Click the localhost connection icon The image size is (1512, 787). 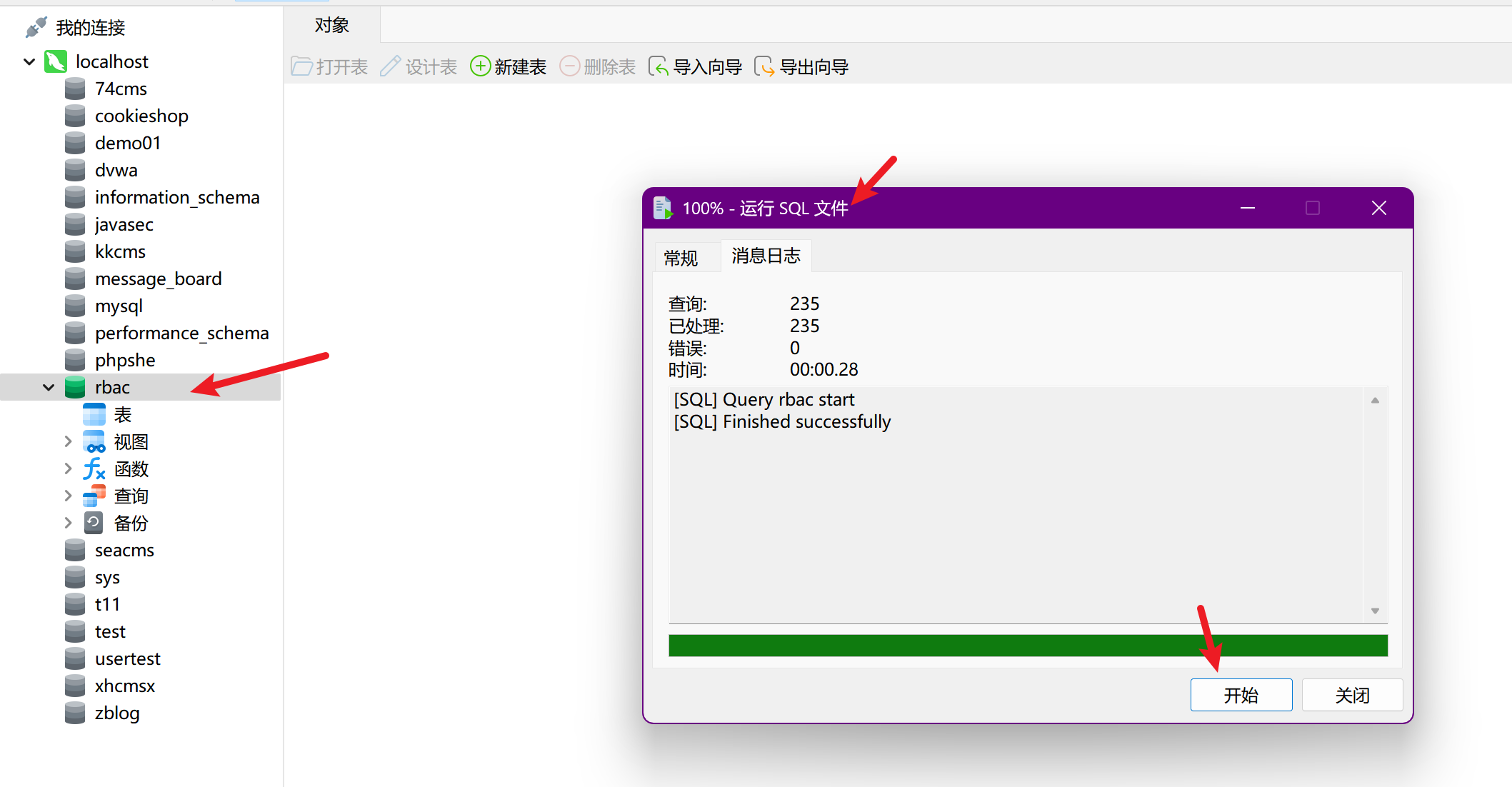[x=56, y=61]
